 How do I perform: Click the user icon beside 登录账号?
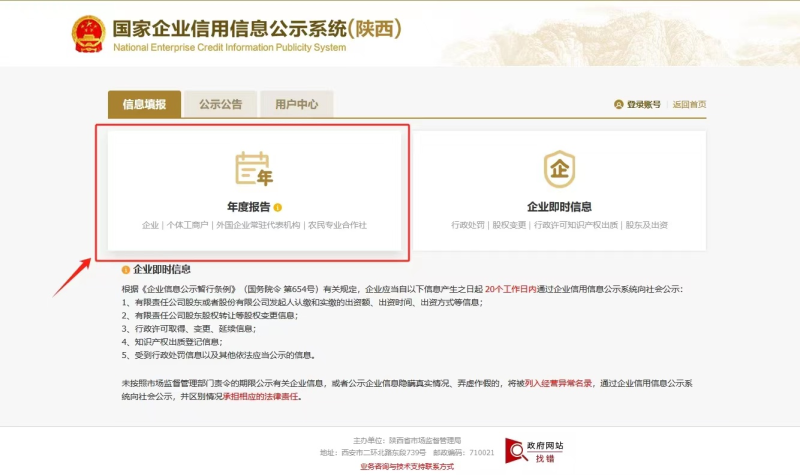[x=619, y=104]
